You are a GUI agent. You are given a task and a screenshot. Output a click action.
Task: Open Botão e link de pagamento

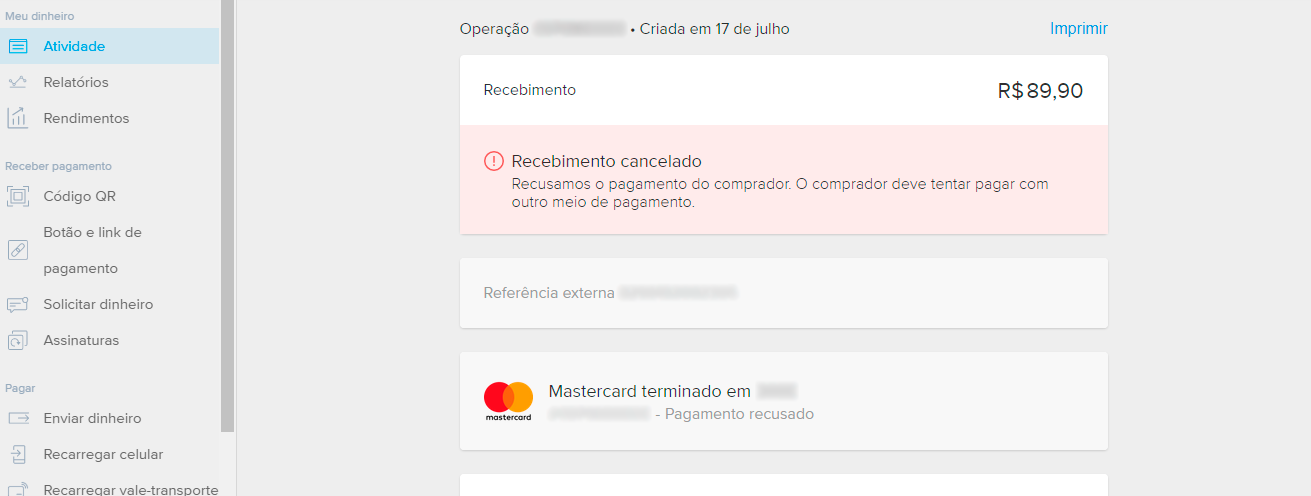point(92,250)
